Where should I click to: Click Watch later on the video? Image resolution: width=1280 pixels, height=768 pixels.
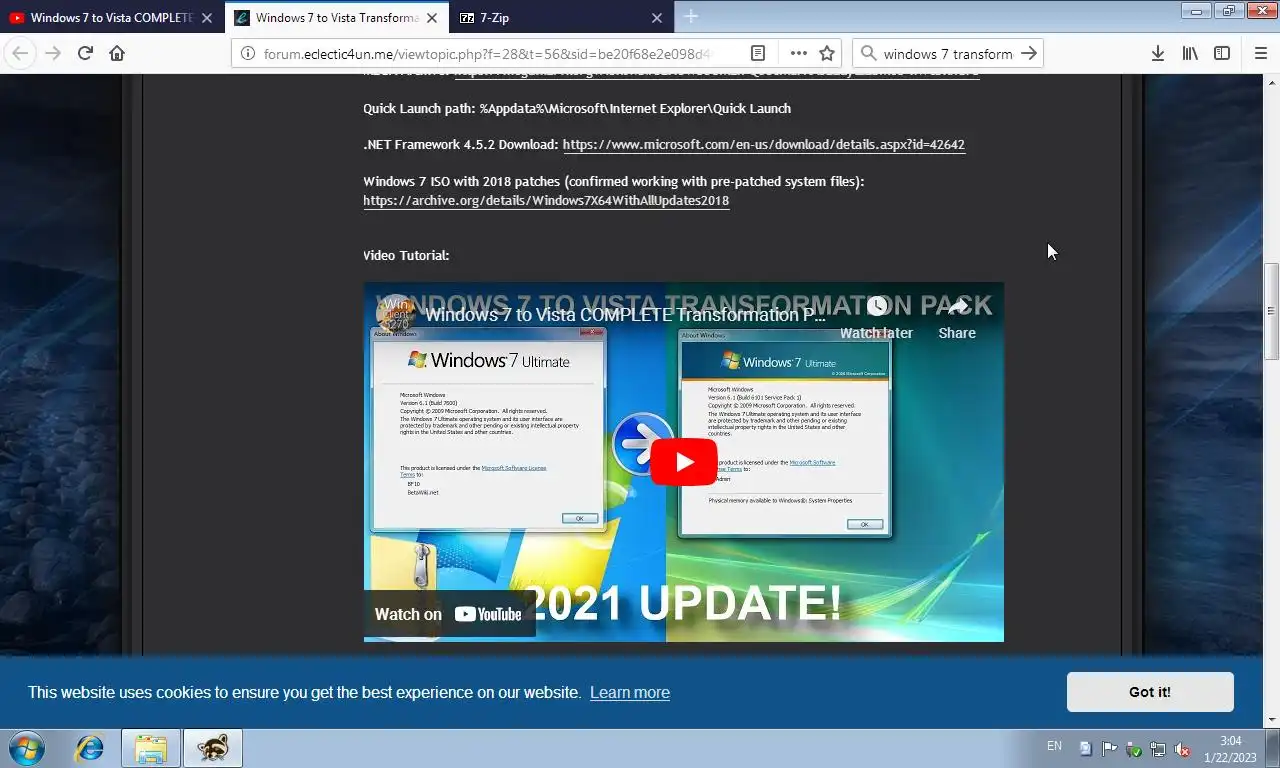tap(876, 318)
